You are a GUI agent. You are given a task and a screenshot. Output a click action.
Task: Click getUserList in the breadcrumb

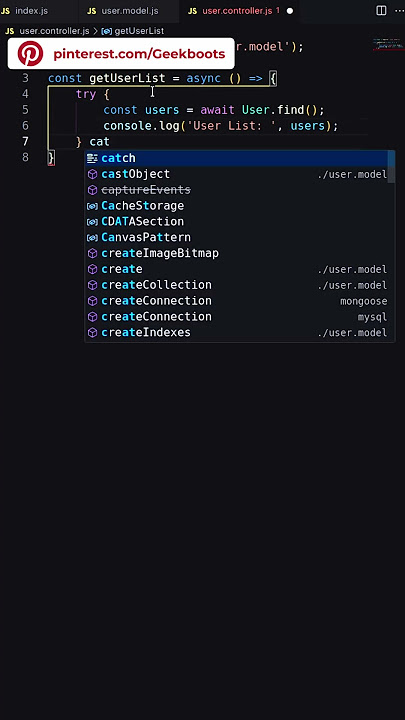pos(139,31)
